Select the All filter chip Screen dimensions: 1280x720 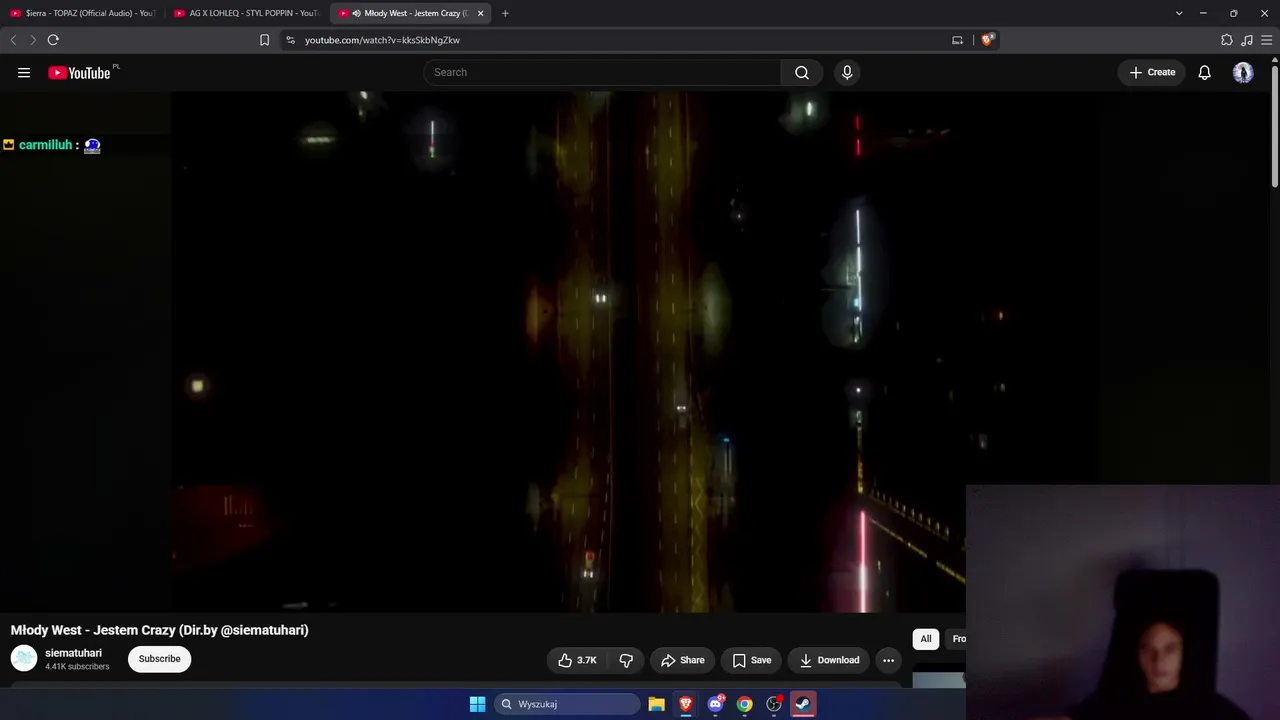coord(926,639)
